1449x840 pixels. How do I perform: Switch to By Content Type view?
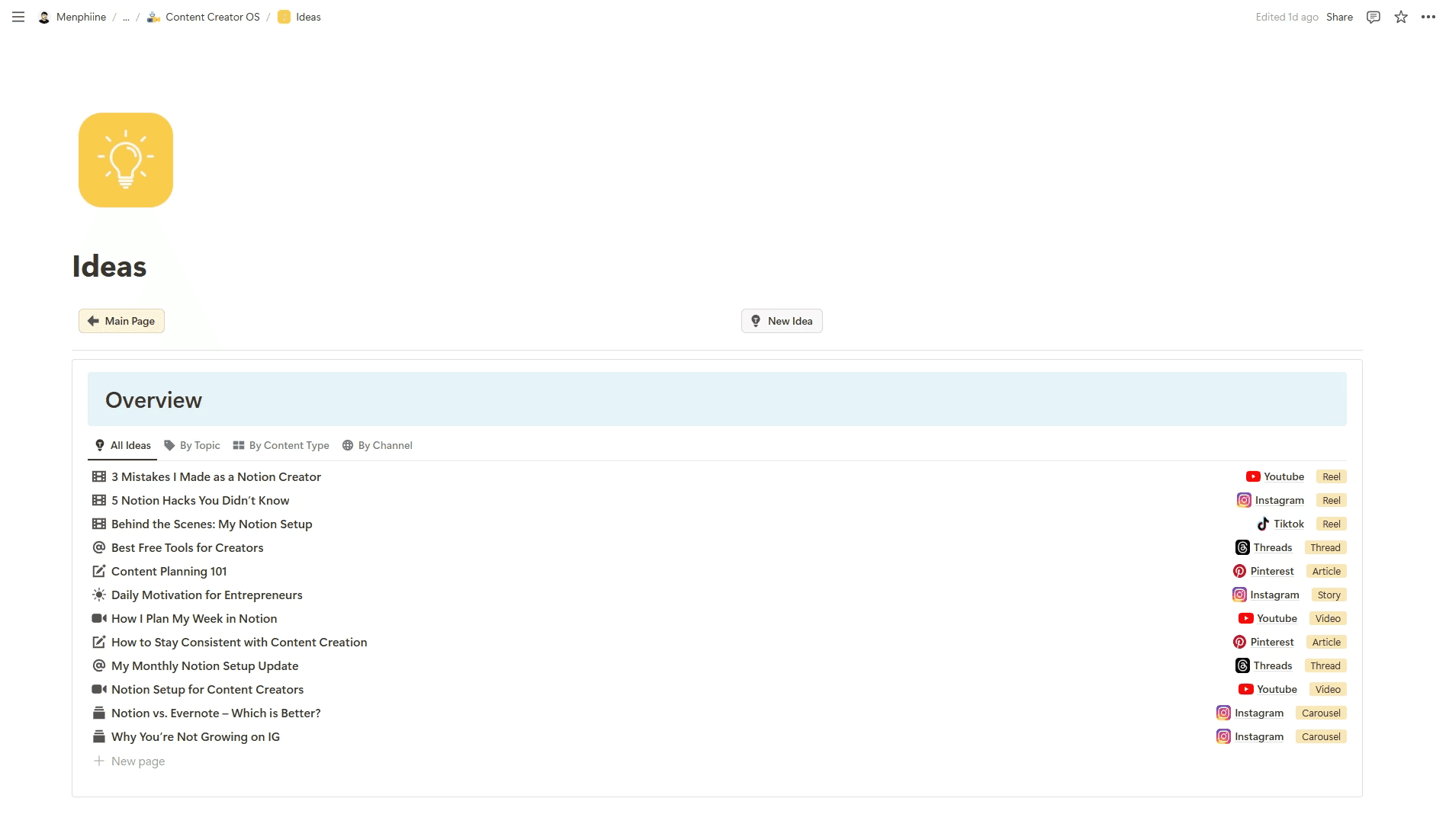pos(281,445)
